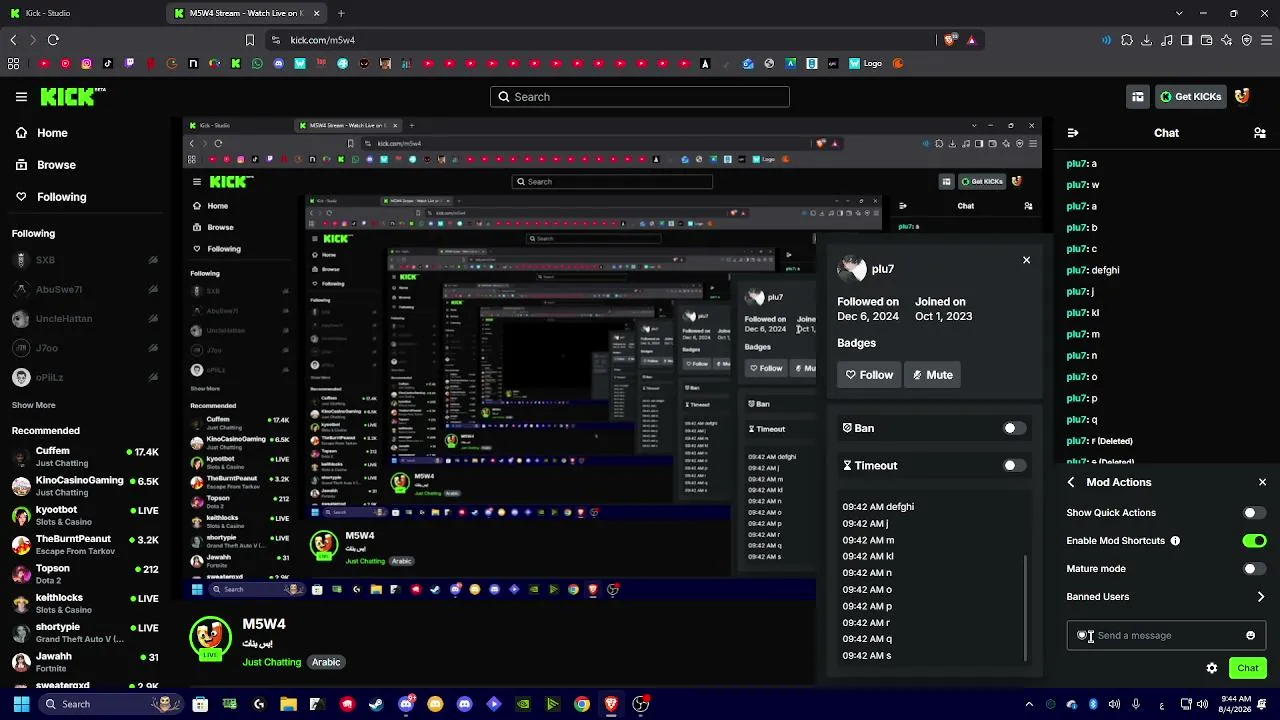Open Google Chrome from the taskbar
1280x720 pixels.
coord(581,704)
